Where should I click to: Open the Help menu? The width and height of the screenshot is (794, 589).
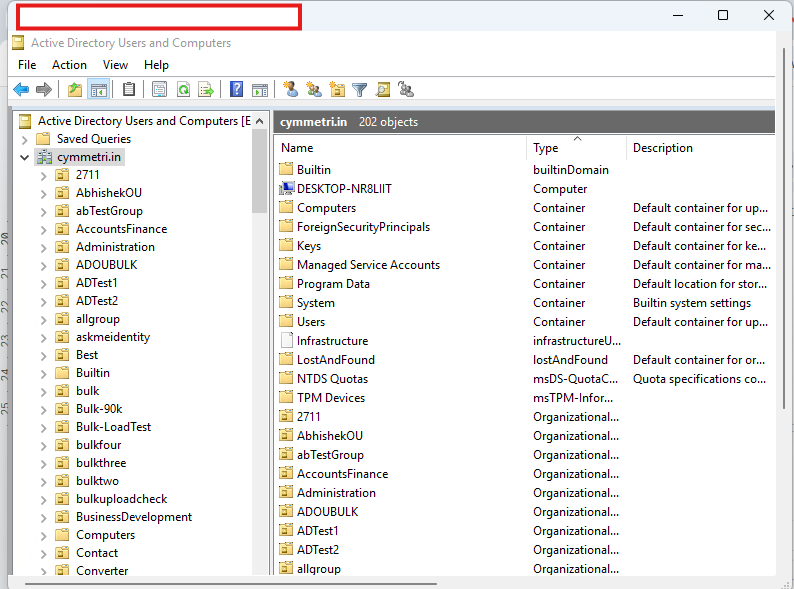tap(156, 65)
